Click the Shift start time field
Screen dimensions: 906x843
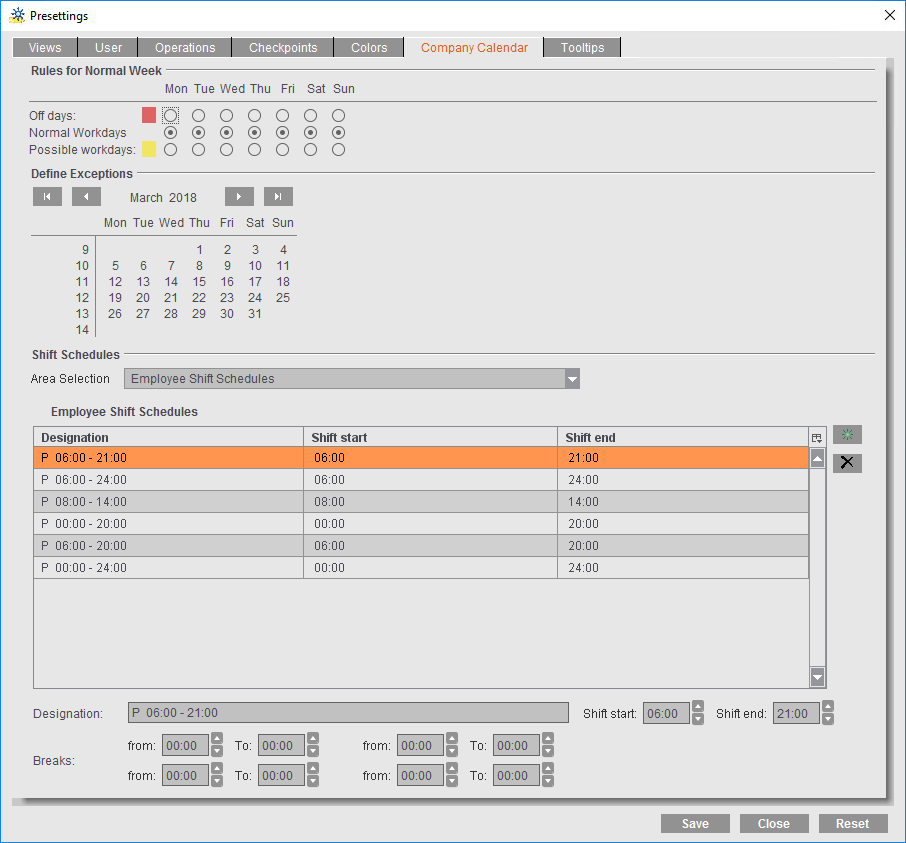click(666, 713)
